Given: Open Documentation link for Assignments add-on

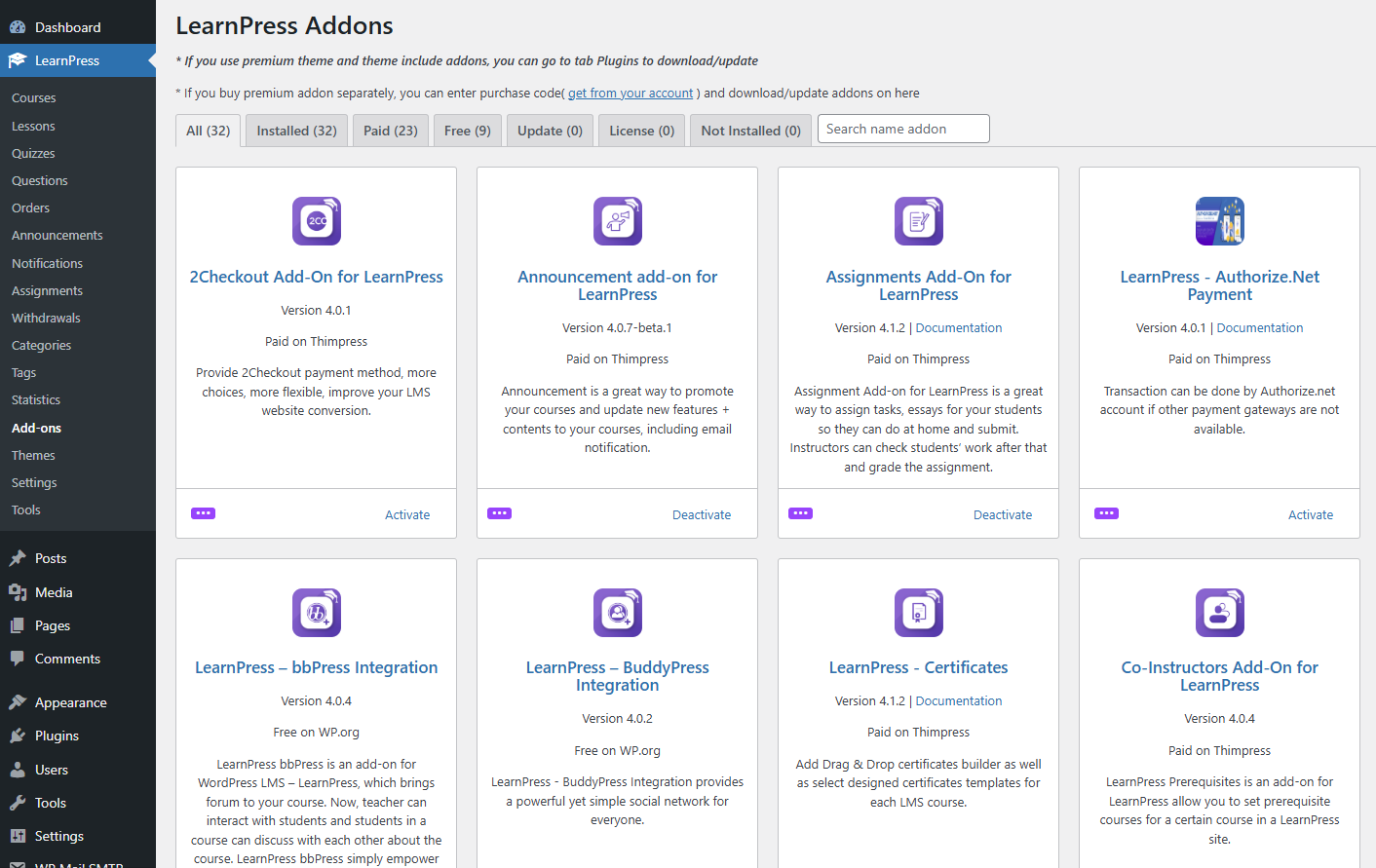Looking at the screenshot, I should click(x=959, y=328).
